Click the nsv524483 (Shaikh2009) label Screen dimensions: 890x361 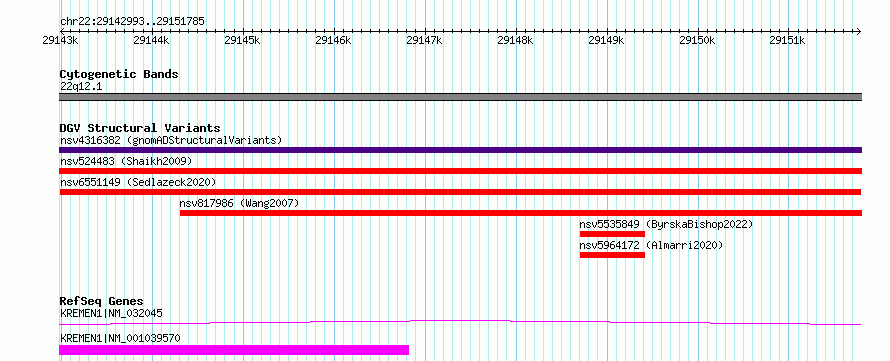(x=126, y=161)
